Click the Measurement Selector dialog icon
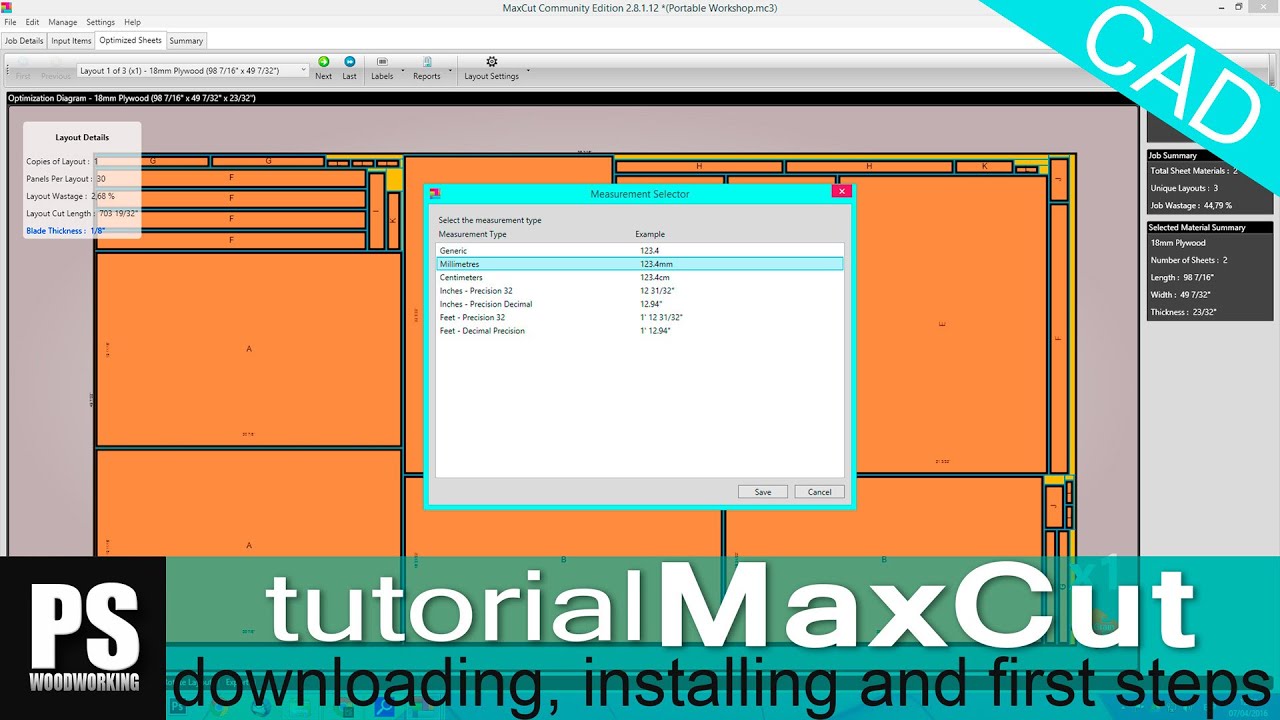The image size is (1280, 720). [434, 193]
